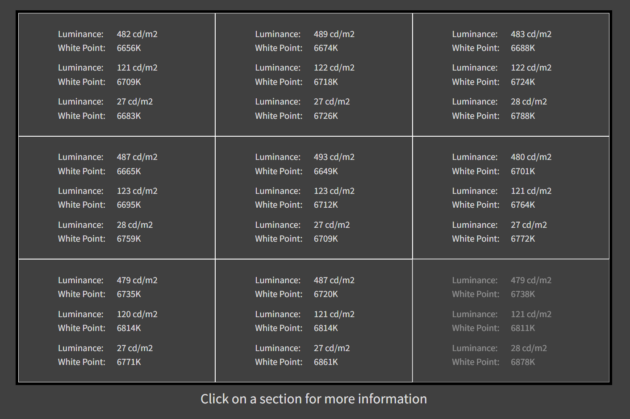
Task: Open the middle-left section with white point 6665K
Action: point(116,197)
